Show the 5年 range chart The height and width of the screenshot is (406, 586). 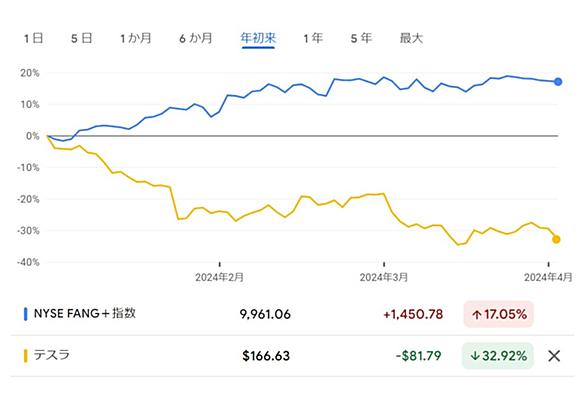tap(361, 38)
